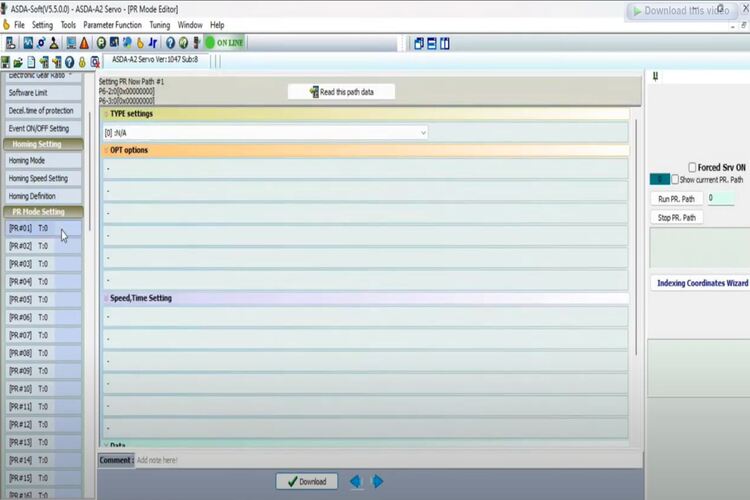Click the pin icon on the right panel
This screenshot has height=500, width=750.
(x=655, y=76)
